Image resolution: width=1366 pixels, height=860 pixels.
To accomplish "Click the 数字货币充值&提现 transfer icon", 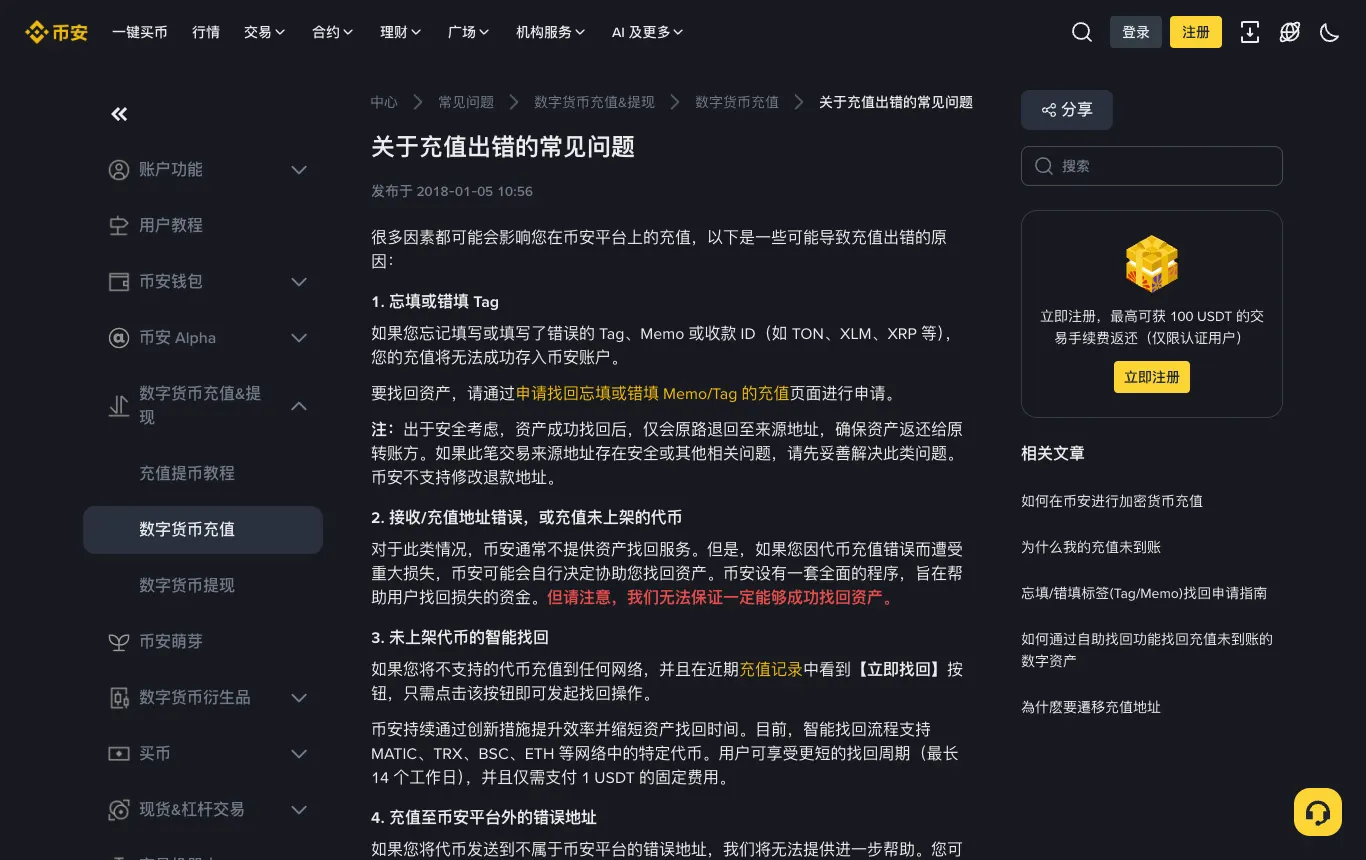I will [x=119, y=406].
